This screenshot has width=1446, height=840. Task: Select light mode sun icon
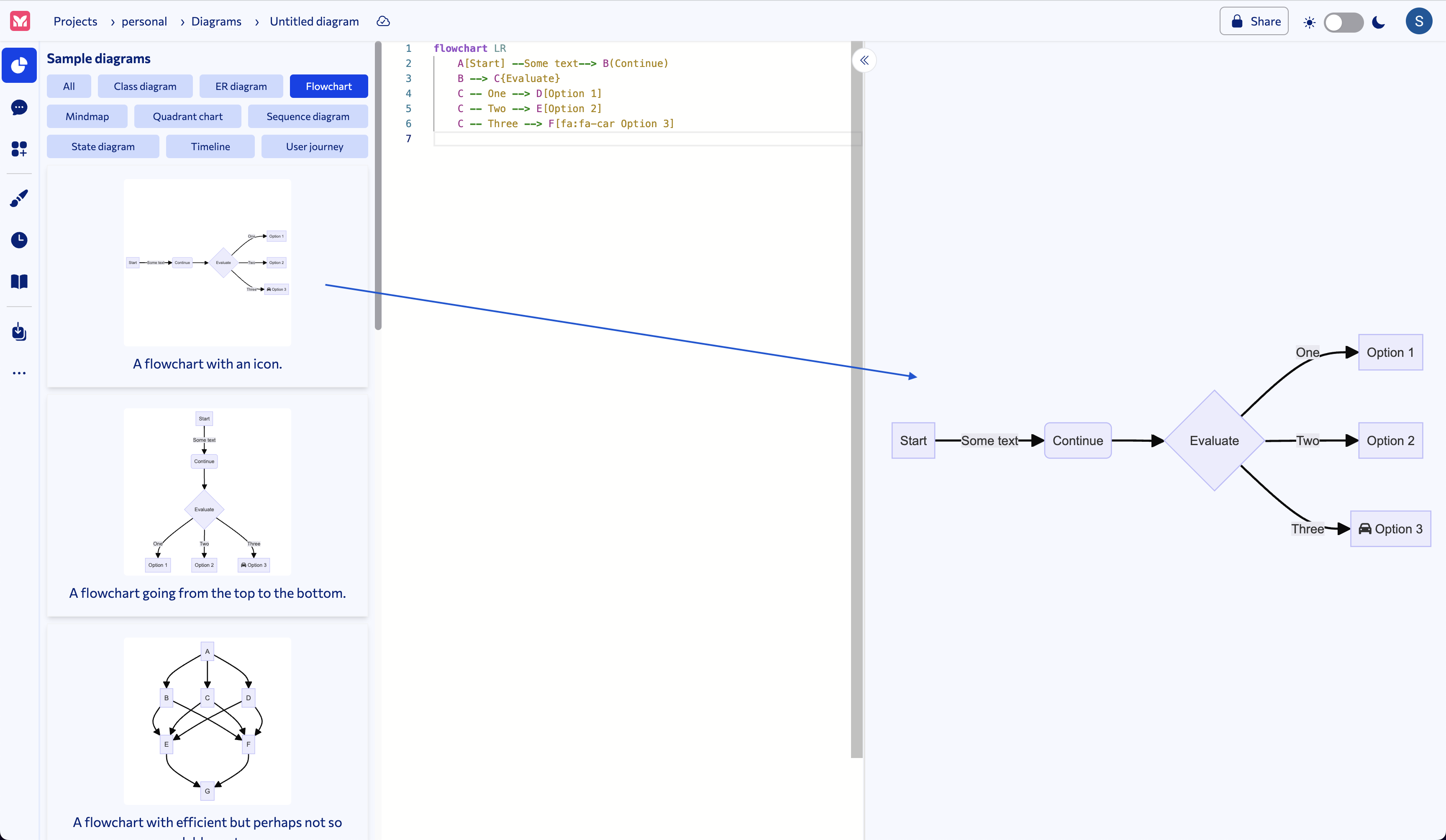click(x=1309, y=22)
